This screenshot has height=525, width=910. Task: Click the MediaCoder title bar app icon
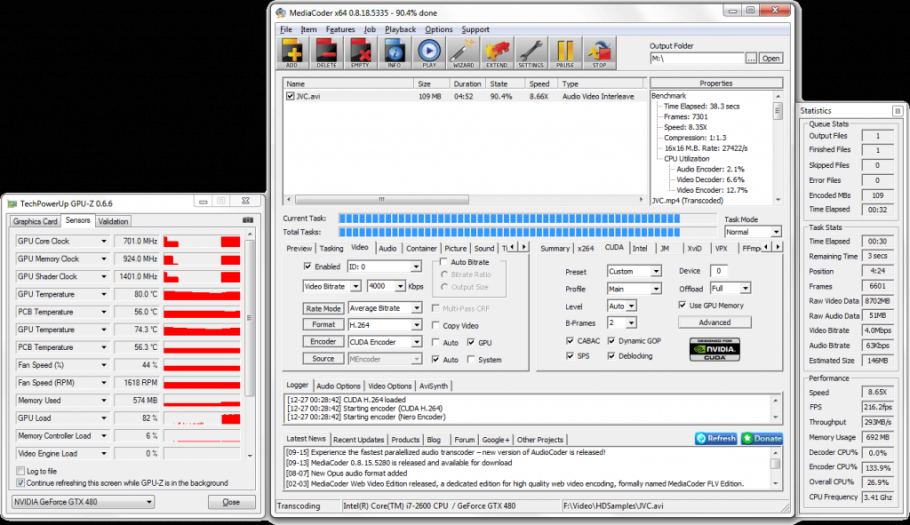pyautogui.click(x=281, y=13)
